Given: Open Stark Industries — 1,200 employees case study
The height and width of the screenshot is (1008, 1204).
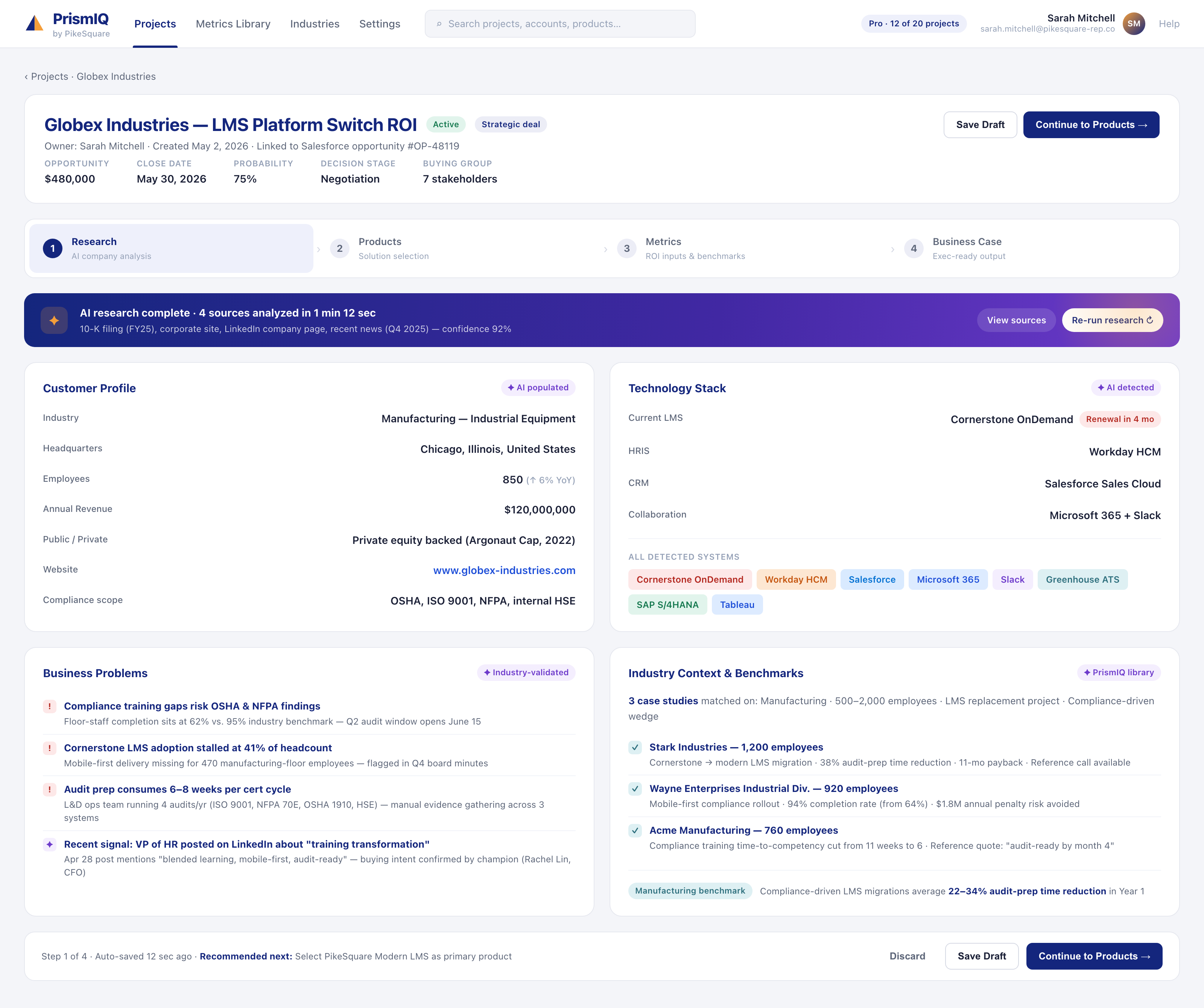Looking at the screenshot, I should [x=736, y=748].
